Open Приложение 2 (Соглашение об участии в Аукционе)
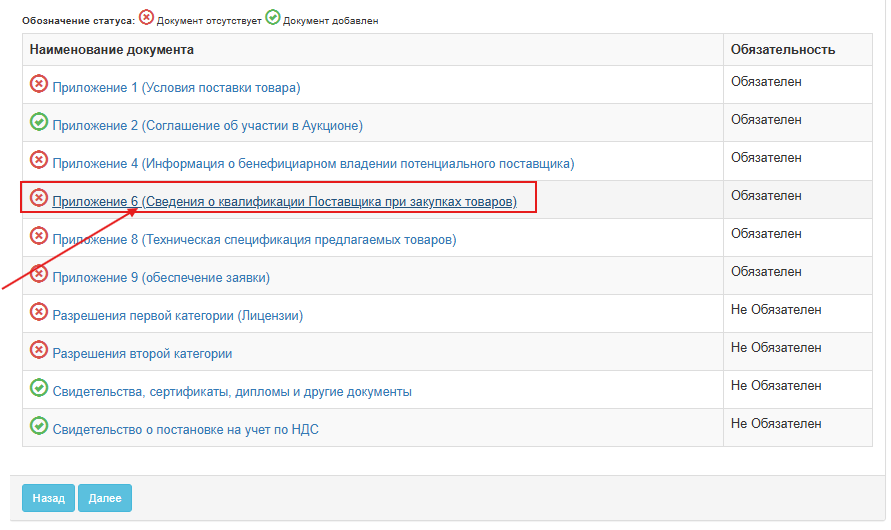This screenshot has height=530, width=891. click(207, 126)
